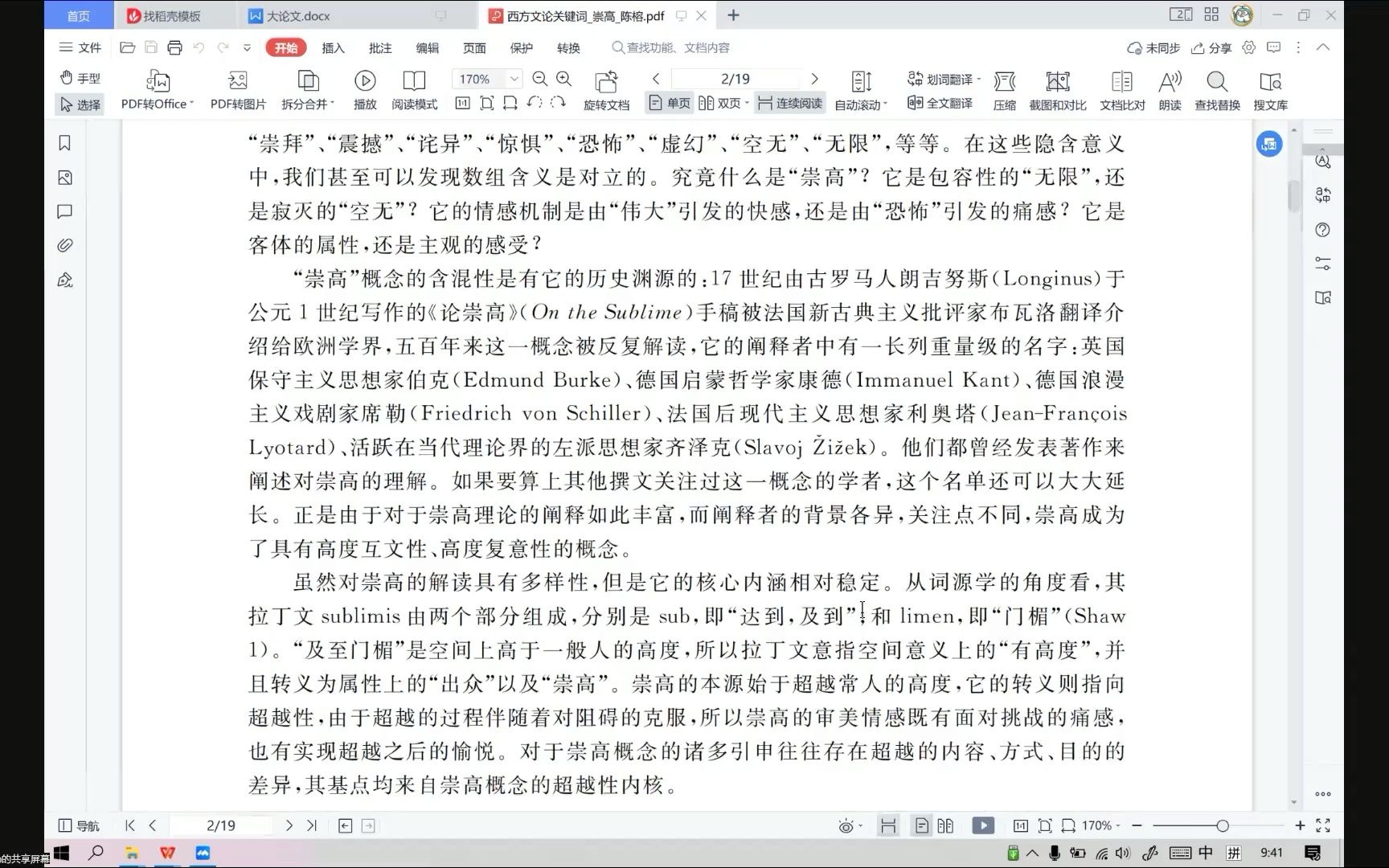Viewport: 1389px width, 868px height.
Task: Open PDF to Office converter
Action: point(158,90)
